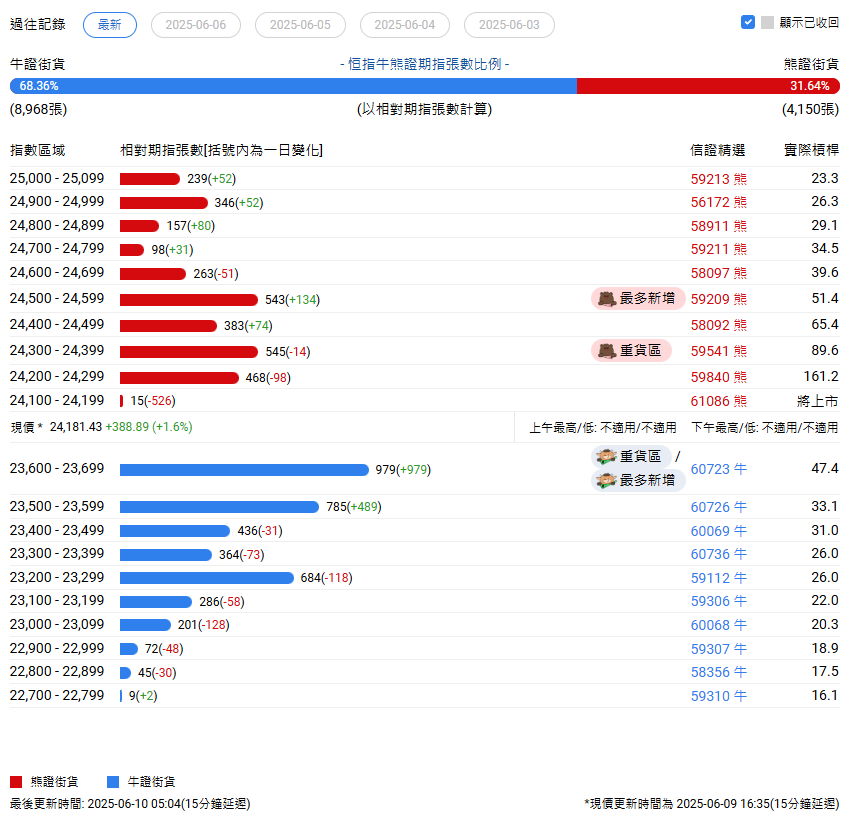
Task: Click bear icon in 24,500 最多新增 badge
Action: (607, 299)
